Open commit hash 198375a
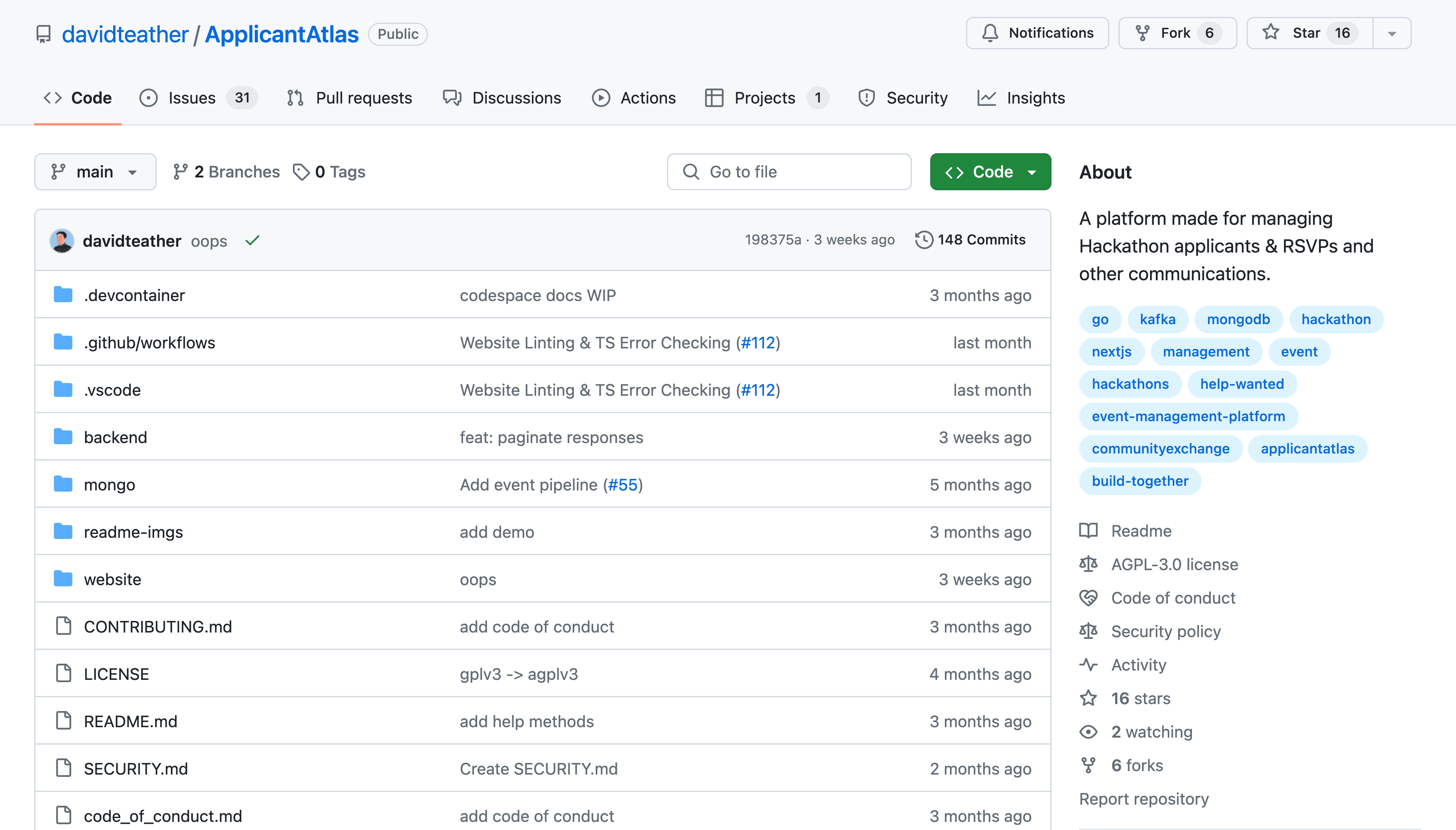Viewport: 1456px width, 830px height. (x=773, y=240)
